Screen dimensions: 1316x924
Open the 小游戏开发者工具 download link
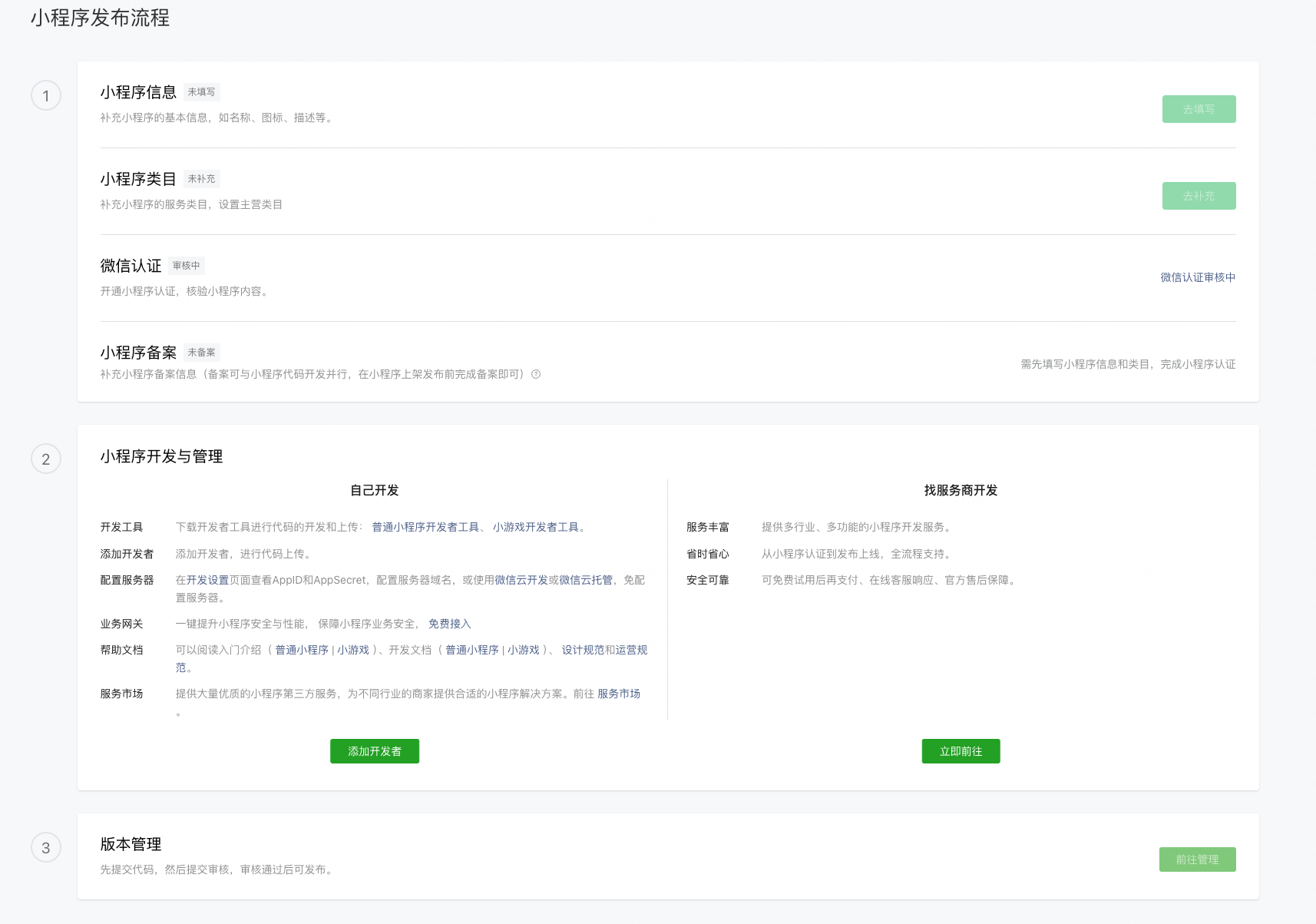(x=535, y=527)
